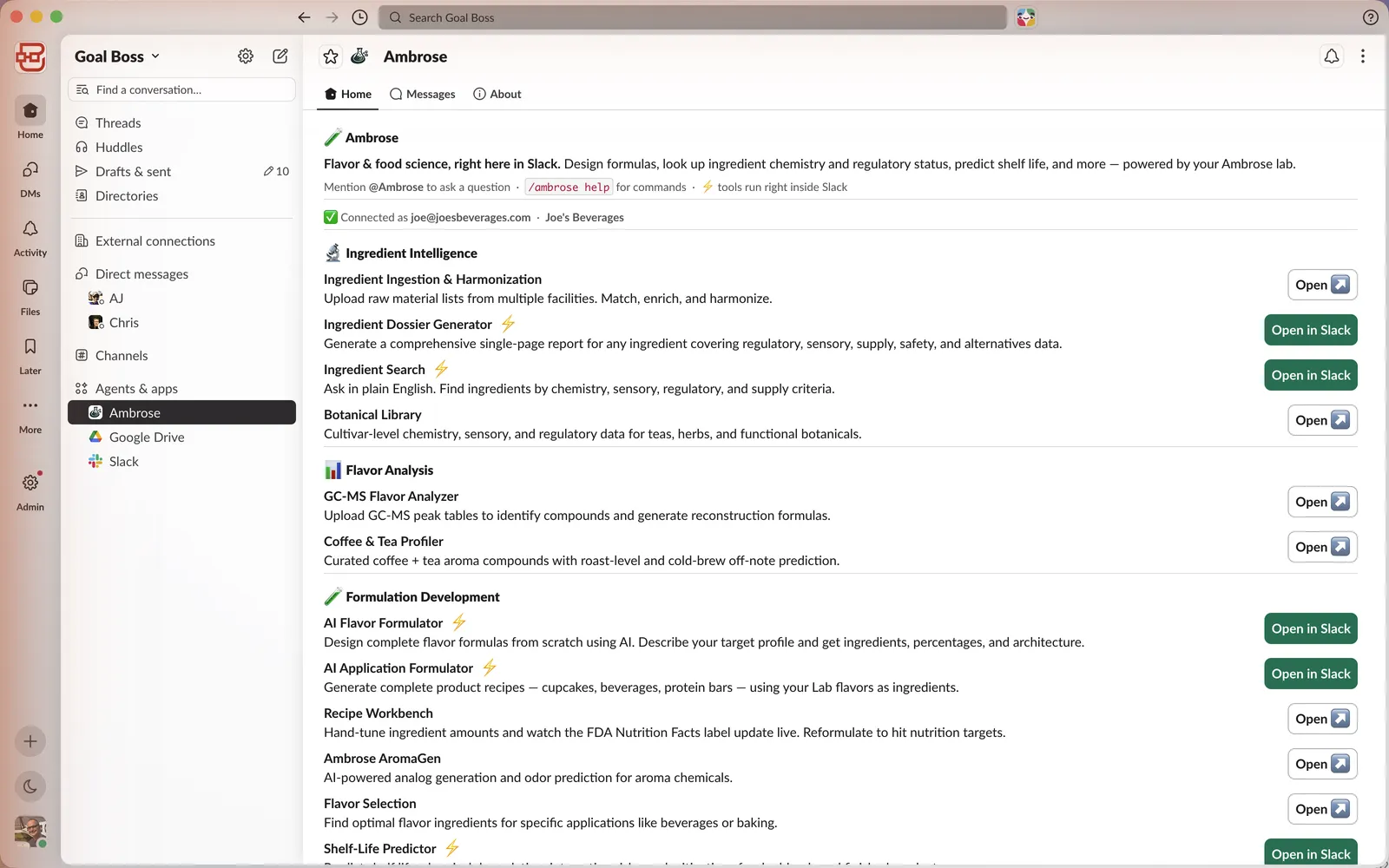
Task: Click the /ambrose help command text
Action: 569,187
